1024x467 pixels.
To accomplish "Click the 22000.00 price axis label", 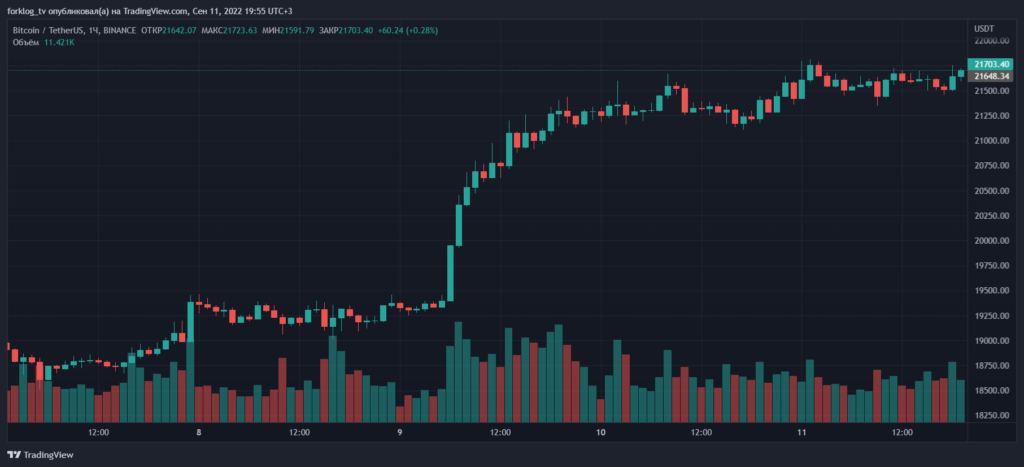I will pyautogui.click(x=991, y=41).
